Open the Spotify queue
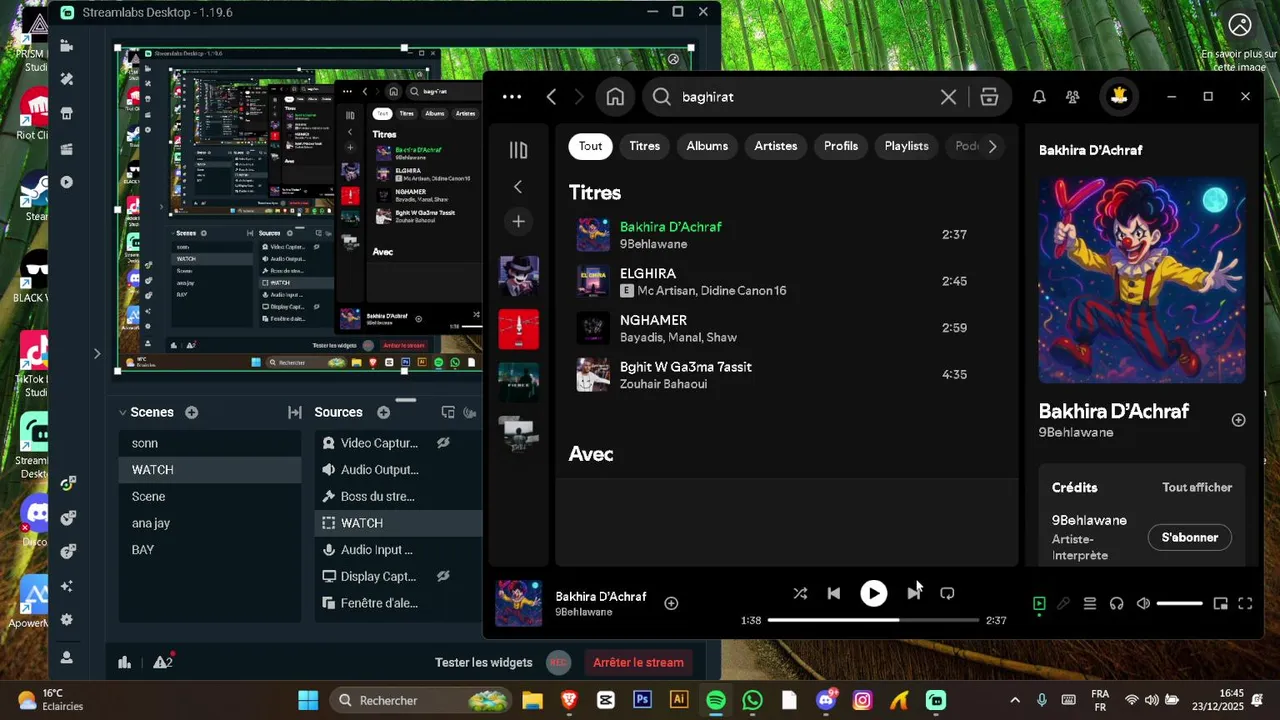 (1090, 603)
